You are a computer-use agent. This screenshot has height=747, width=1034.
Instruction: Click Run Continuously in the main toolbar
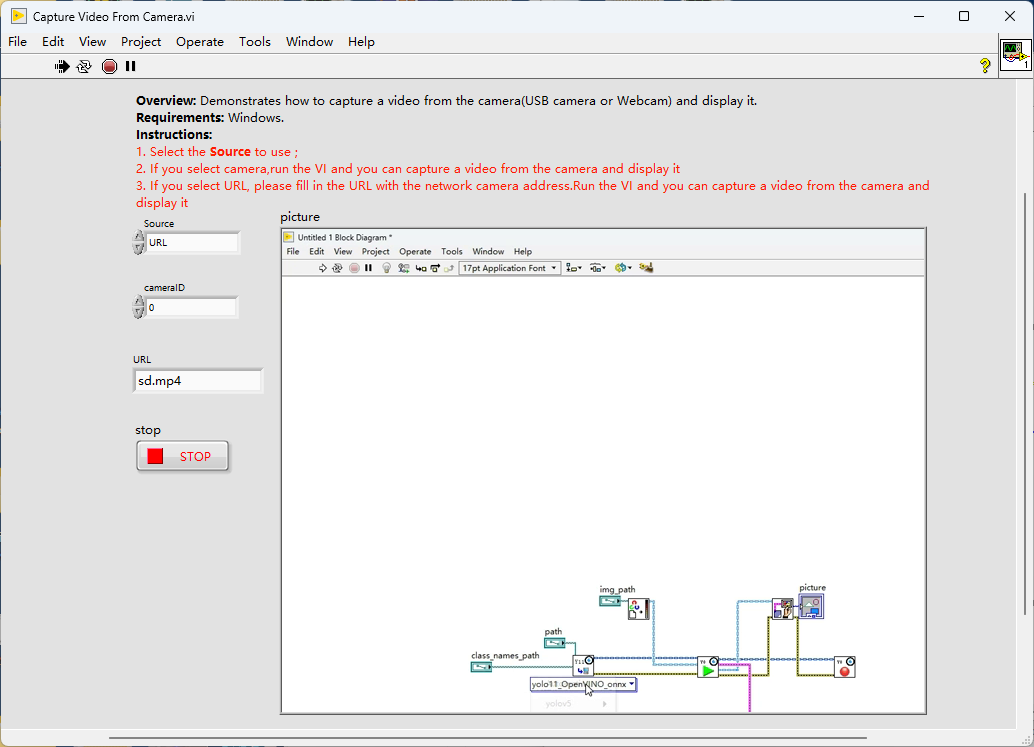coord(84,66)
